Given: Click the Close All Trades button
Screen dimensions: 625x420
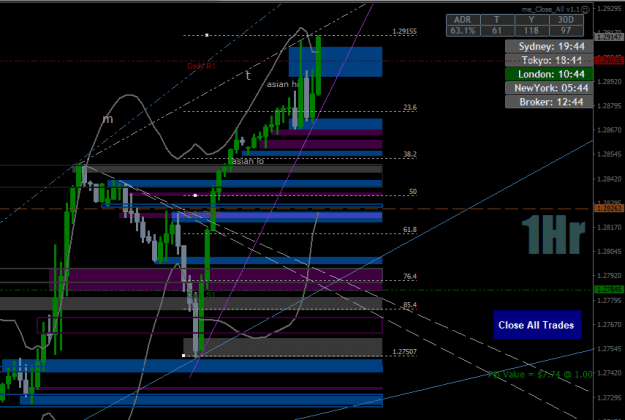Looking at the screenshot, I should tap(537, 325).
